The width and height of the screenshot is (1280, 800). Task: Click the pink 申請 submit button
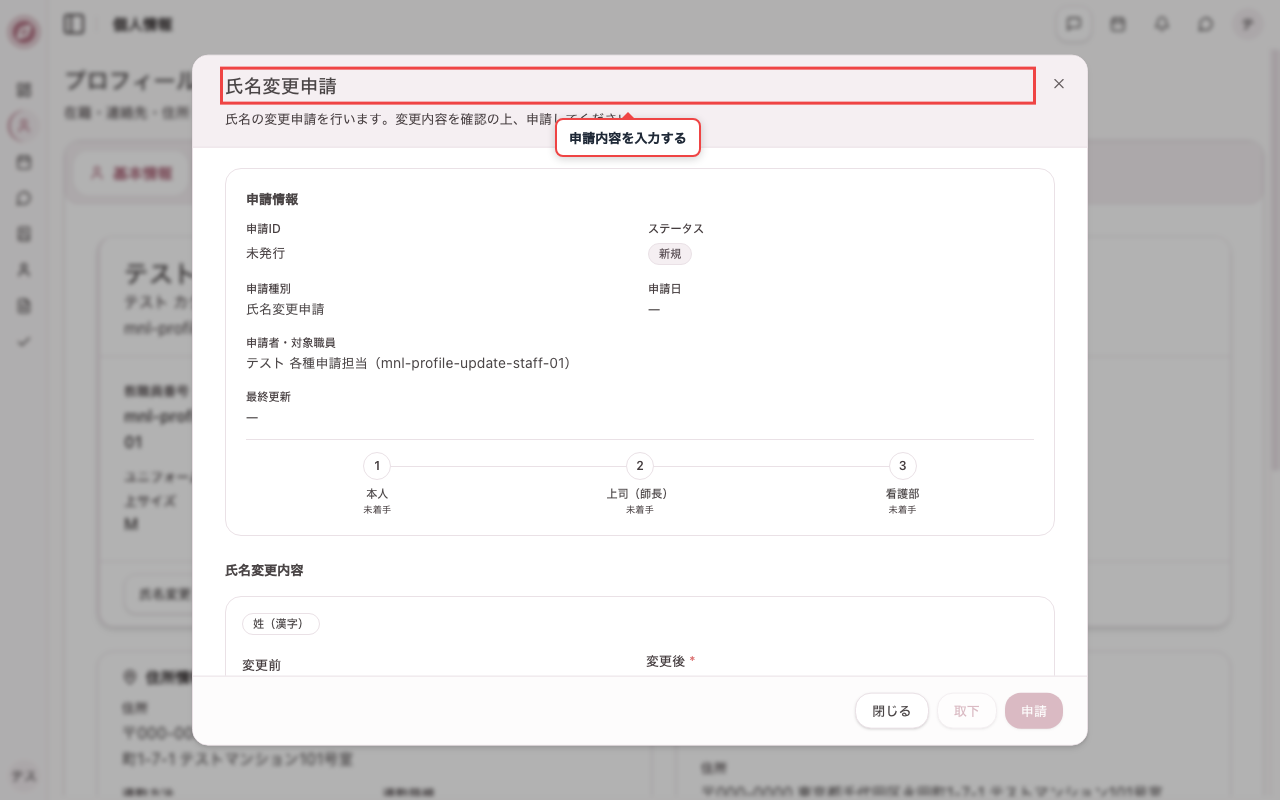click(1034, 711)
